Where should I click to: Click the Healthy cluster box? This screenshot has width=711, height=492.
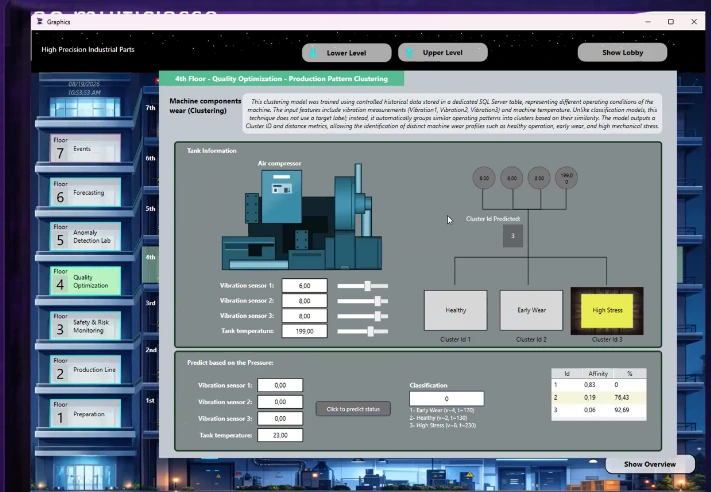456,310
